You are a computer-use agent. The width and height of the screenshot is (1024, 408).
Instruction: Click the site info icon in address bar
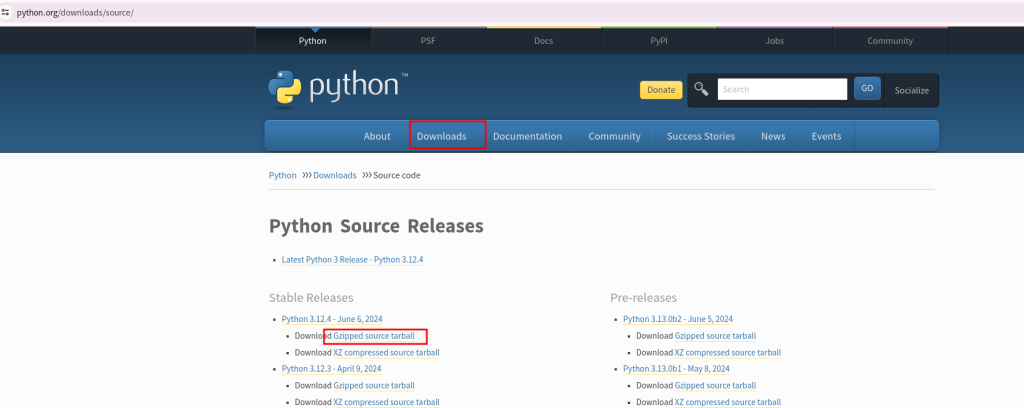coord(6,11)
